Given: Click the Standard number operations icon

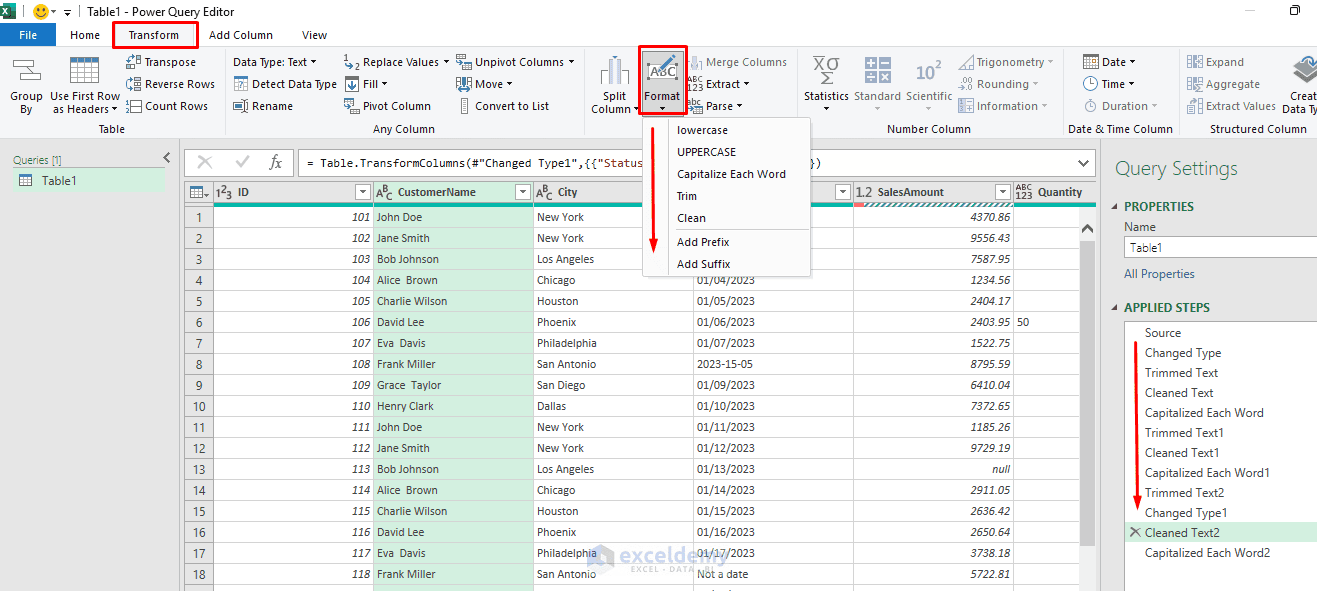Looking at the screenshot, I should coord(877,71).
